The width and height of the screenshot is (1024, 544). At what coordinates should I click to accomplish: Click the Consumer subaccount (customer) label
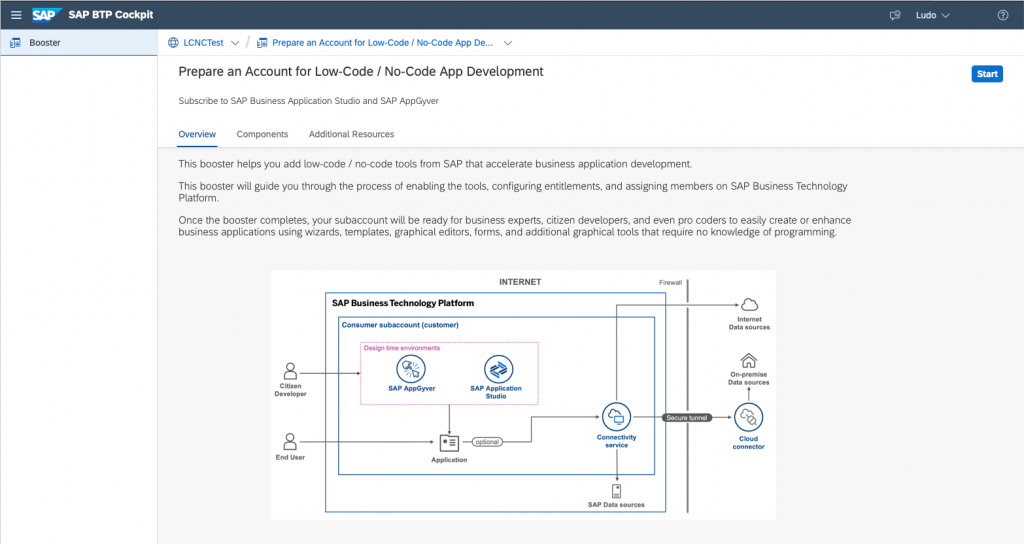[x=400, y=325]
